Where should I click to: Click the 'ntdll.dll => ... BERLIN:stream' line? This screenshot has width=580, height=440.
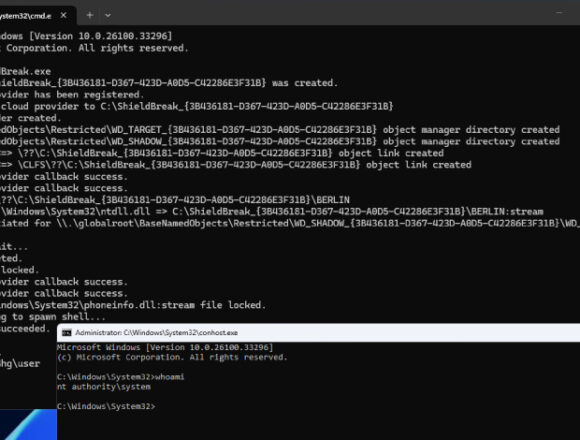click(272, 211)
